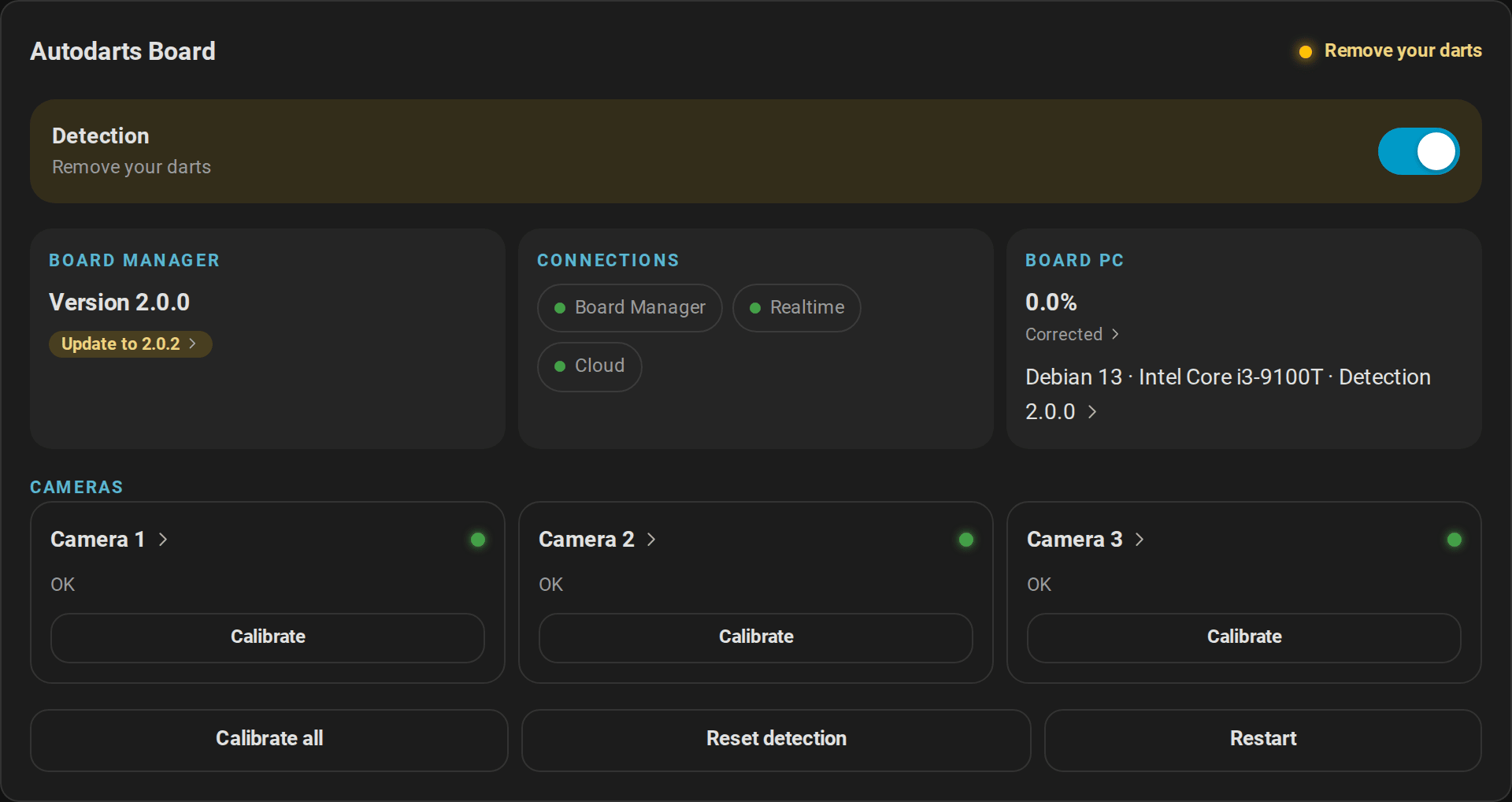1512x802 pixels.
Task: Click Camera 2 green status dot
Action: [966, 540]
